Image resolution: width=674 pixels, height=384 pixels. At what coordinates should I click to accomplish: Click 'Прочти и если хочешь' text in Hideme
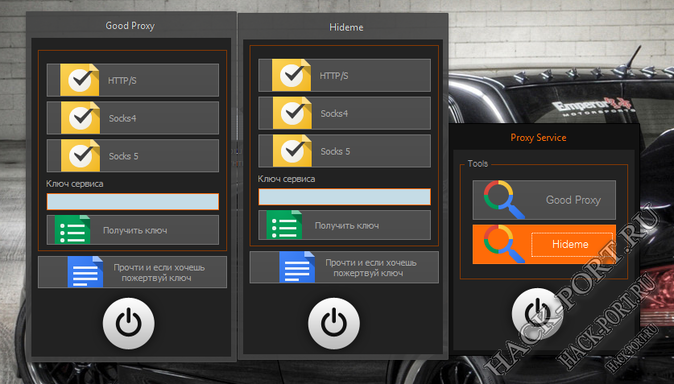pos(371,263)
